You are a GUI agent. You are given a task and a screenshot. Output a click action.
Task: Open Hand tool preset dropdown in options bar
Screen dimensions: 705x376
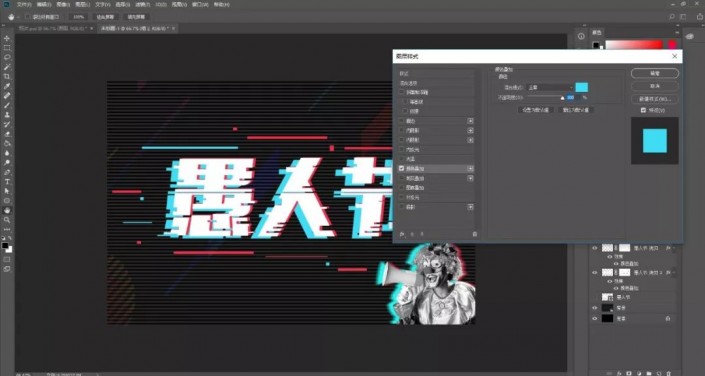(18, 17)
